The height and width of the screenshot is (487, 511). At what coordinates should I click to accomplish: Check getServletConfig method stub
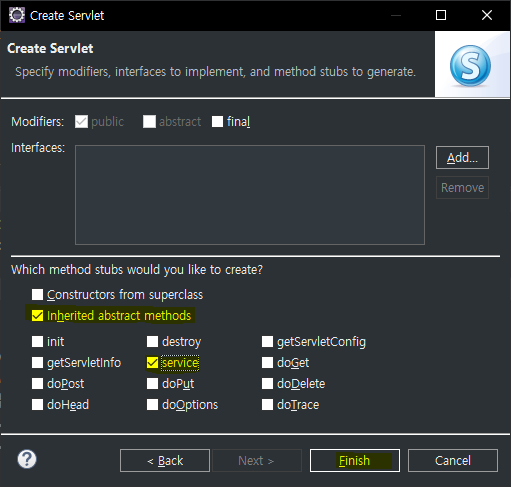(x=267, y=342)
